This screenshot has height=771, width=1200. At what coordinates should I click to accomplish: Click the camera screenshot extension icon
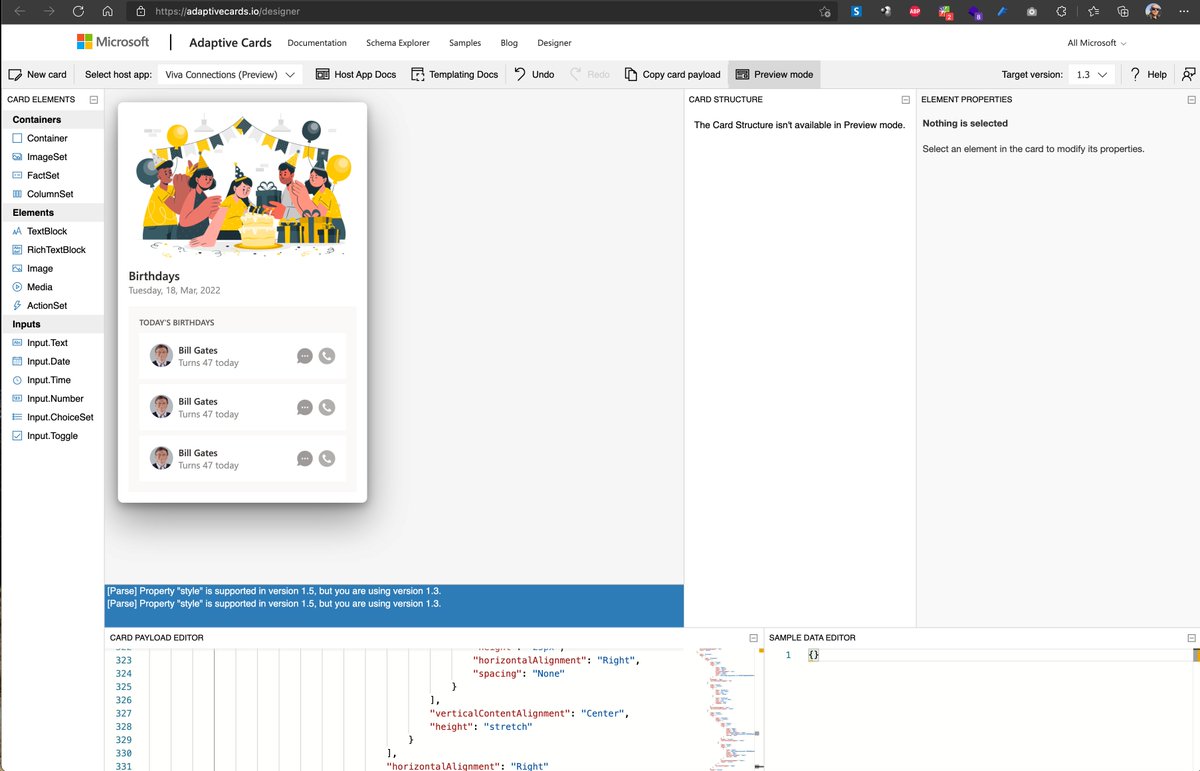pyautogui.click(x=1032, y=12)
